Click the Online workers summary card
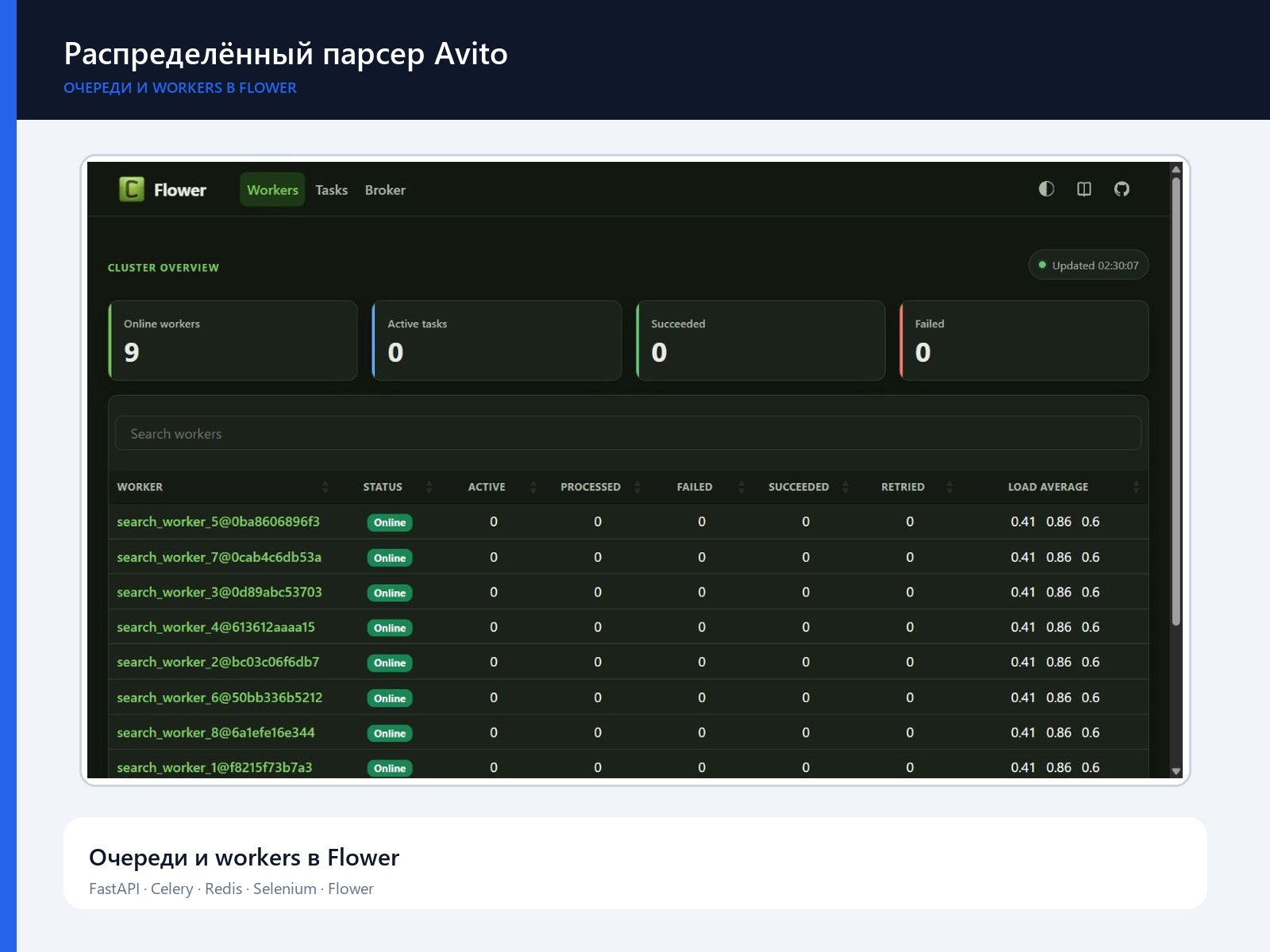This screenshot has width=1270, height=952. coord(233,340)
